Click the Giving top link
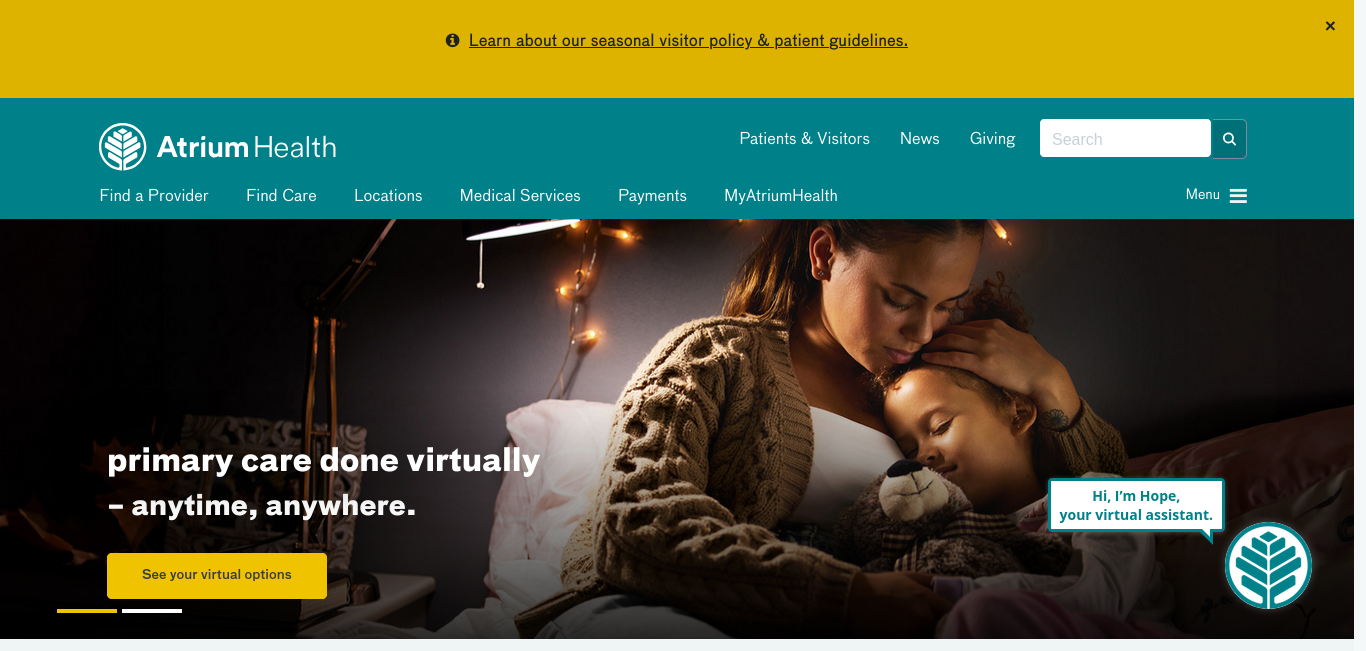 (992, 139)
